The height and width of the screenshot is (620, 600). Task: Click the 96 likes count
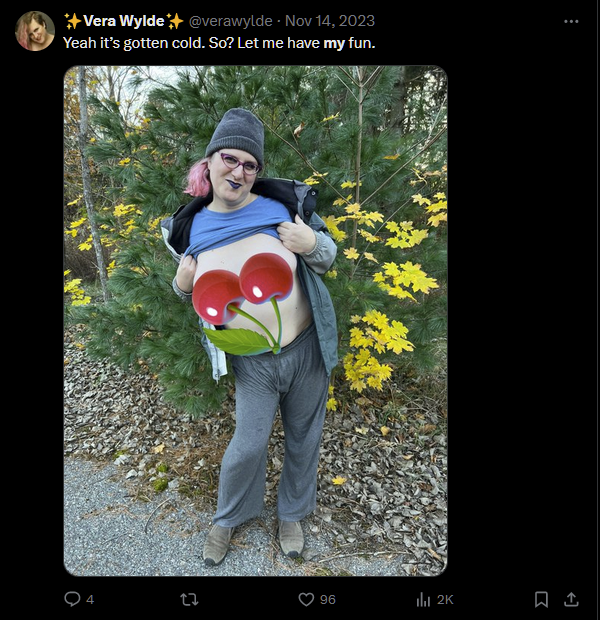[327, 600]
